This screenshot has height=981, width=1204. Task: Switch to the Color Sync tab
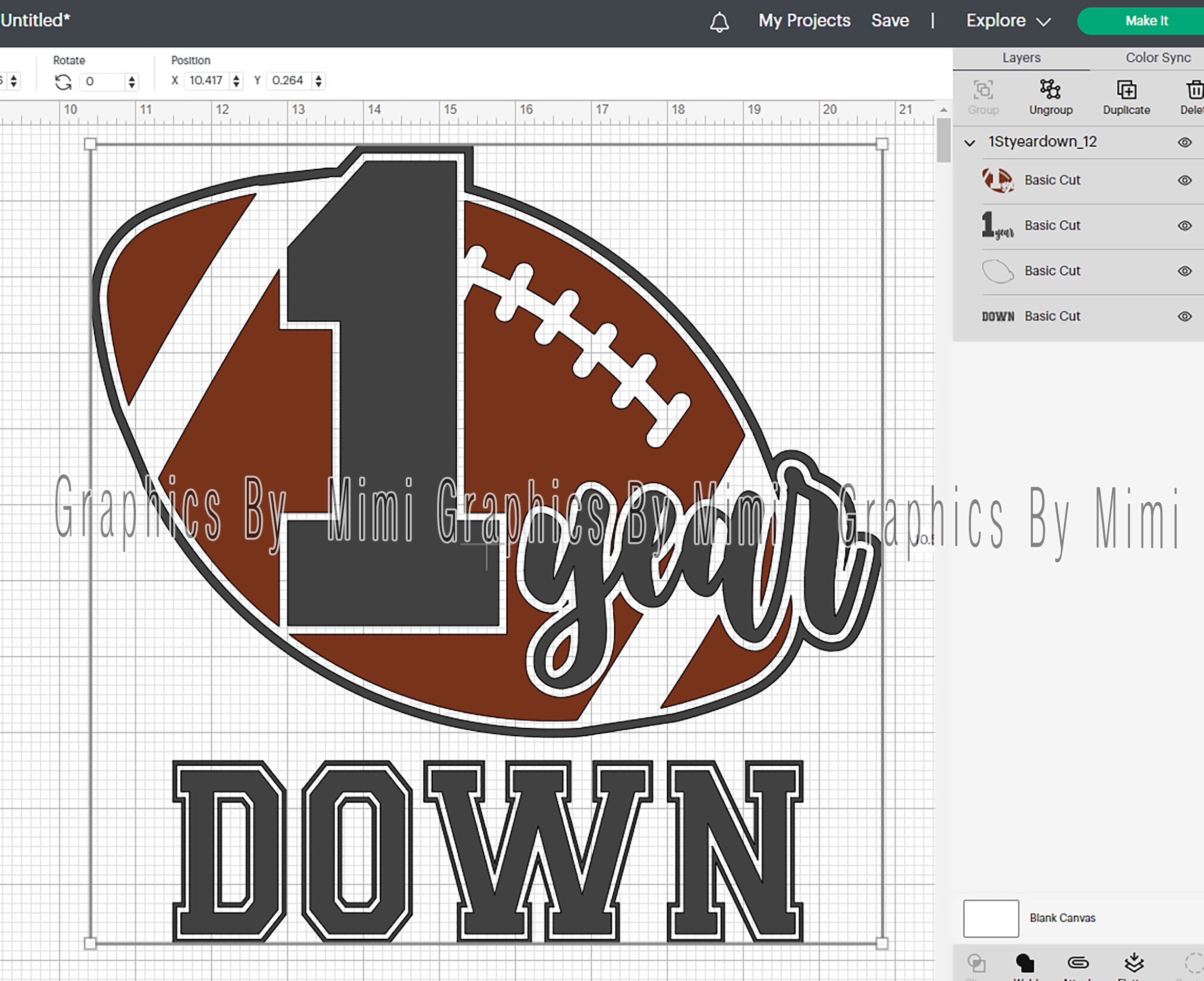click(1158, 58)
